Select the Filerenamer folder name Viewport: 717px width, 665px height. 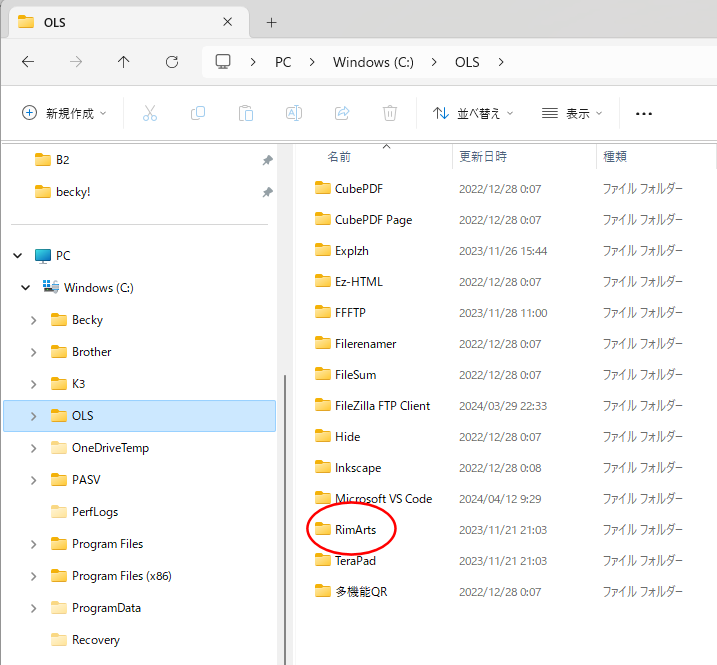click(x=365, y=344)
